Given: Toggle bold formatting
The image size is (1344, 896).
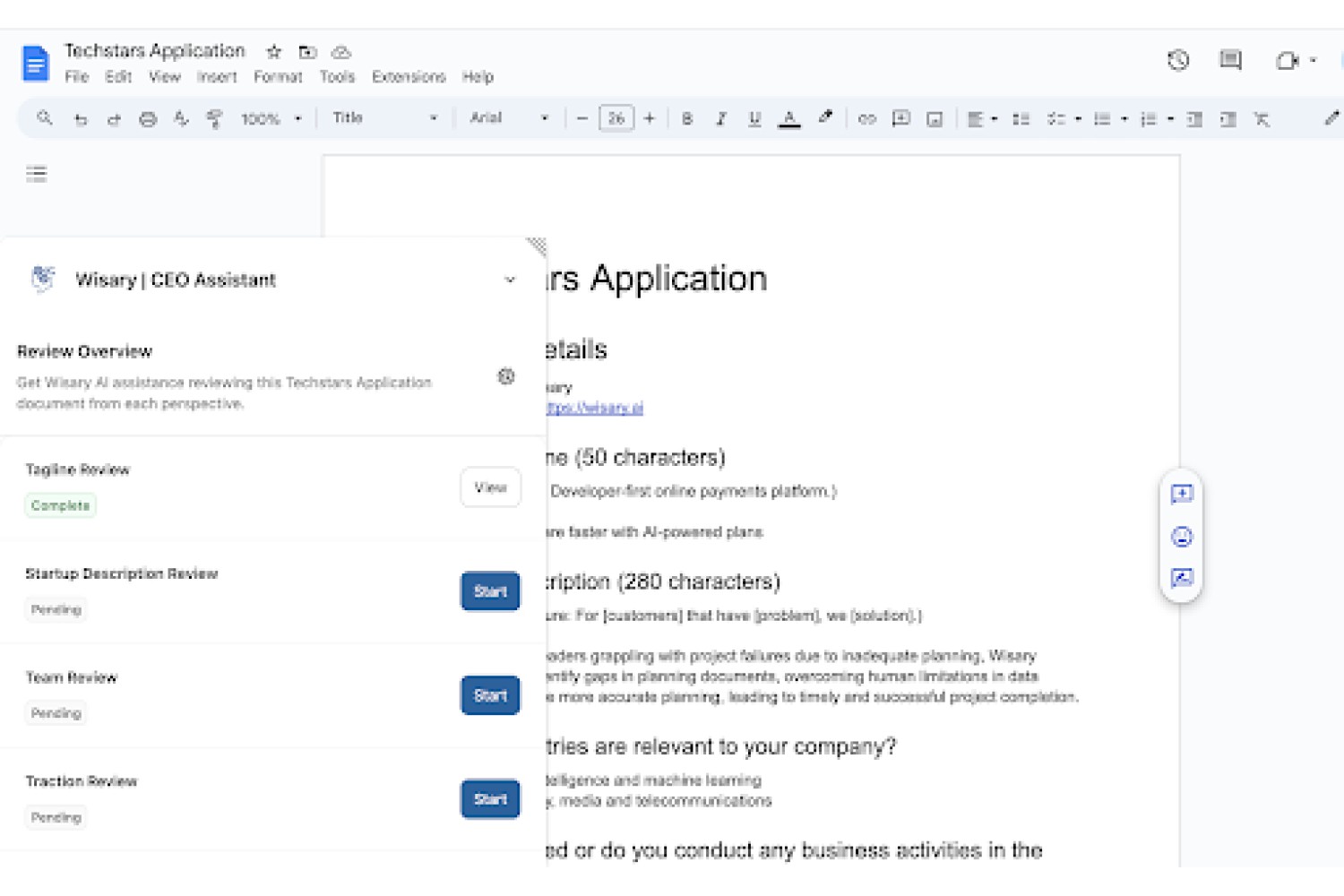Looking at the screenshot, I should point(687,118).
